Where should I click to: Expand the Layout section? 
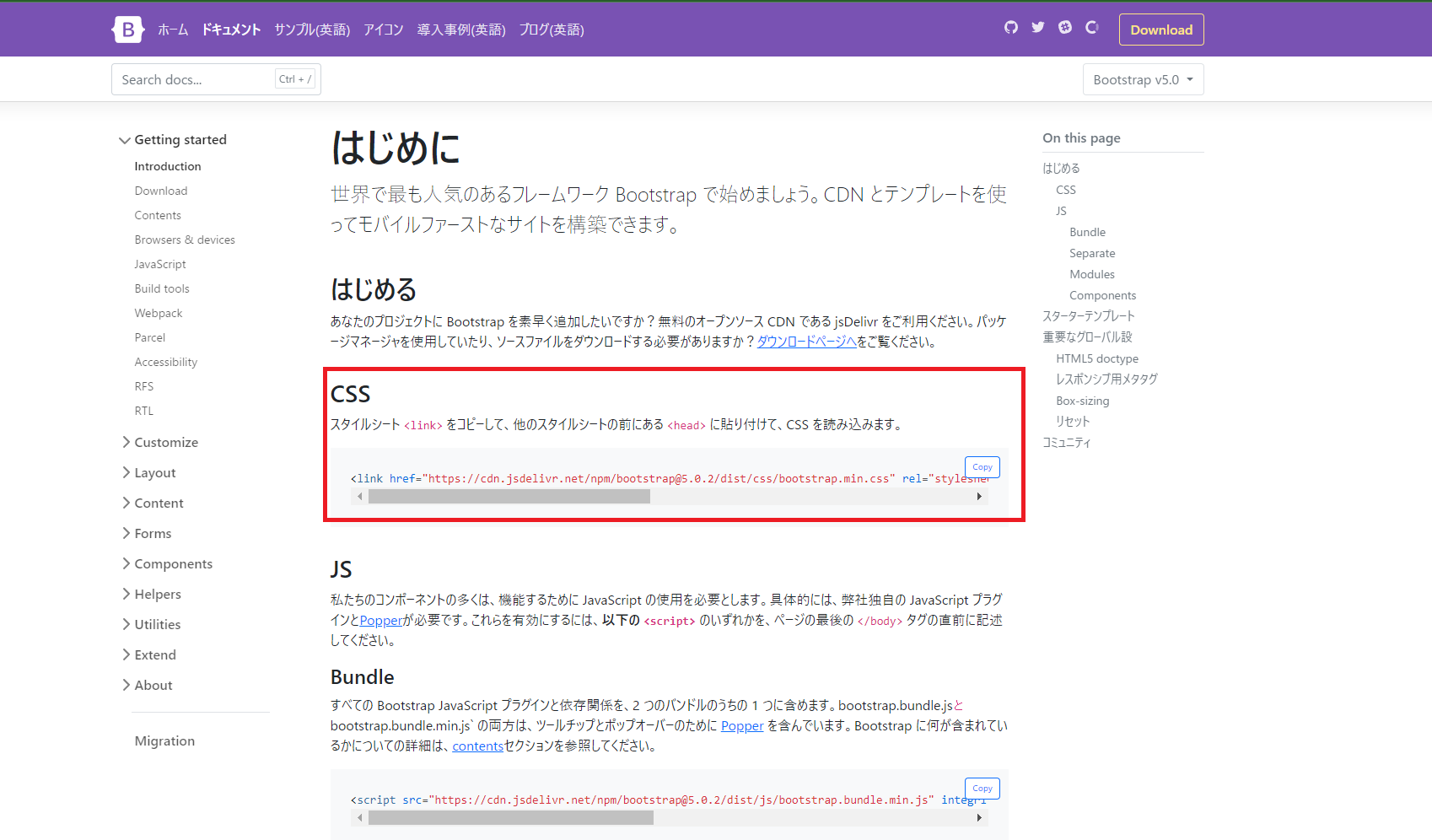point(148,472)
